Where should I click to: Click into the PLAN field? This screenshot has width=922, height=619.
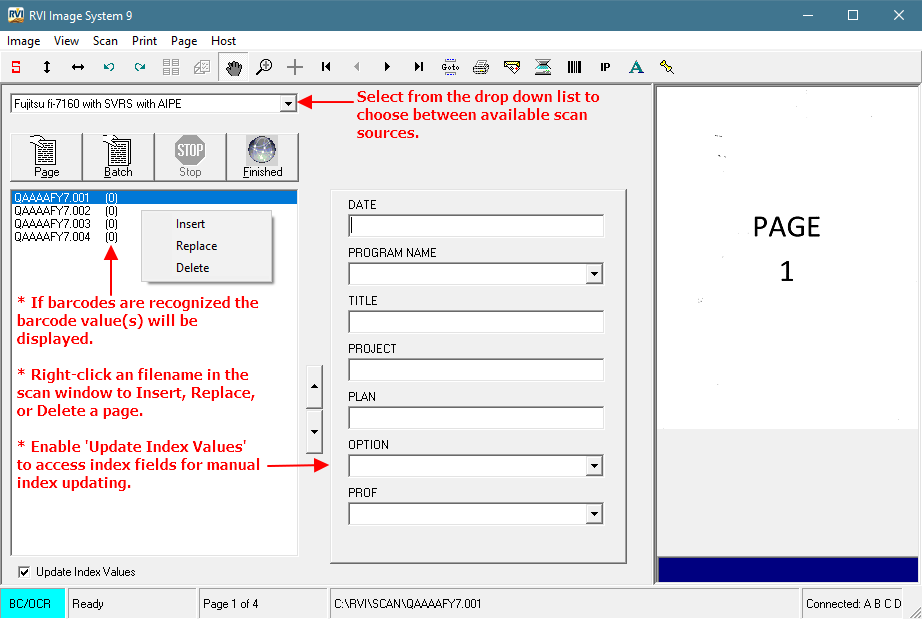pyautogui.click(x=476, y=418)
